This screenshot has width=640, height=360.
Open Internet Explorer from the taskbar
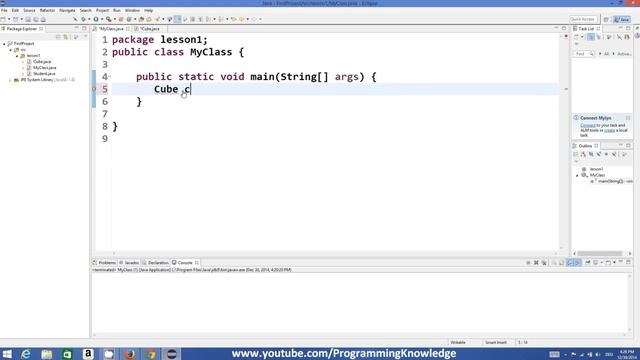(x=26, y=354)
